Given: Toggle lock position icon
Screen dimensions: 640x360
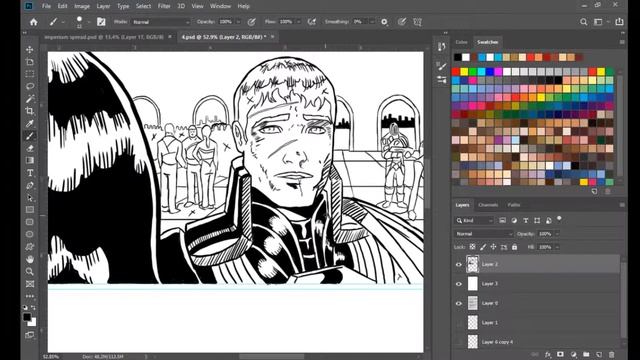Looking at the screenshot, I should click(493, 247).
